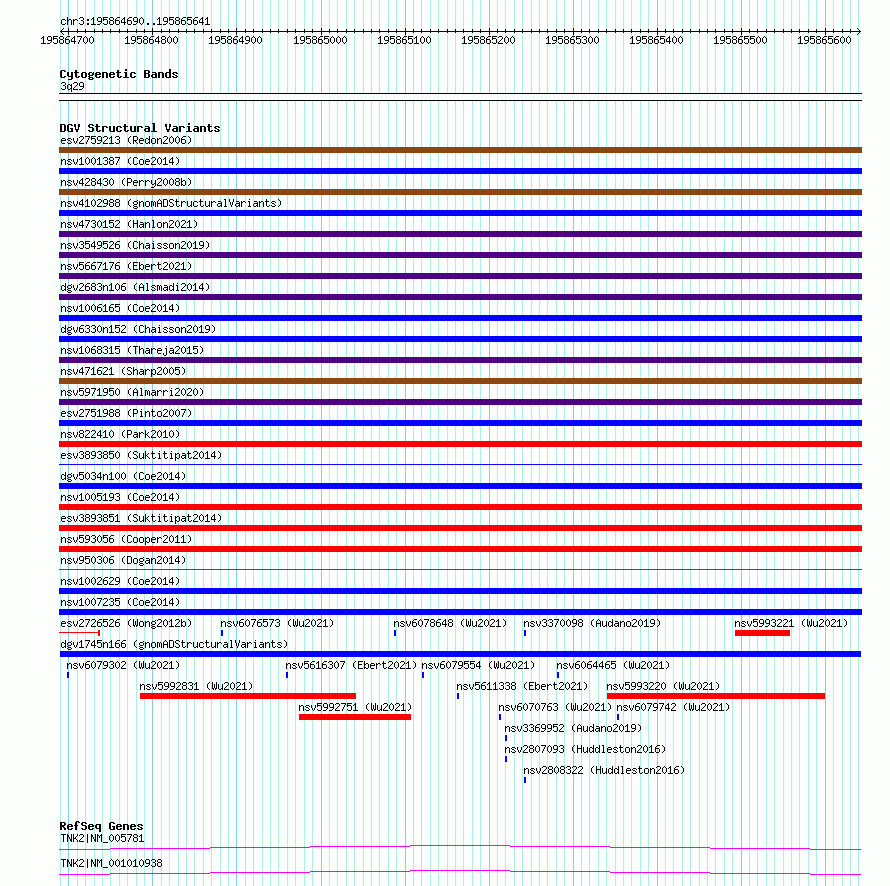
Task: Click esv3893851 (Suktitipat2014) label
Action: click(141, 518)
